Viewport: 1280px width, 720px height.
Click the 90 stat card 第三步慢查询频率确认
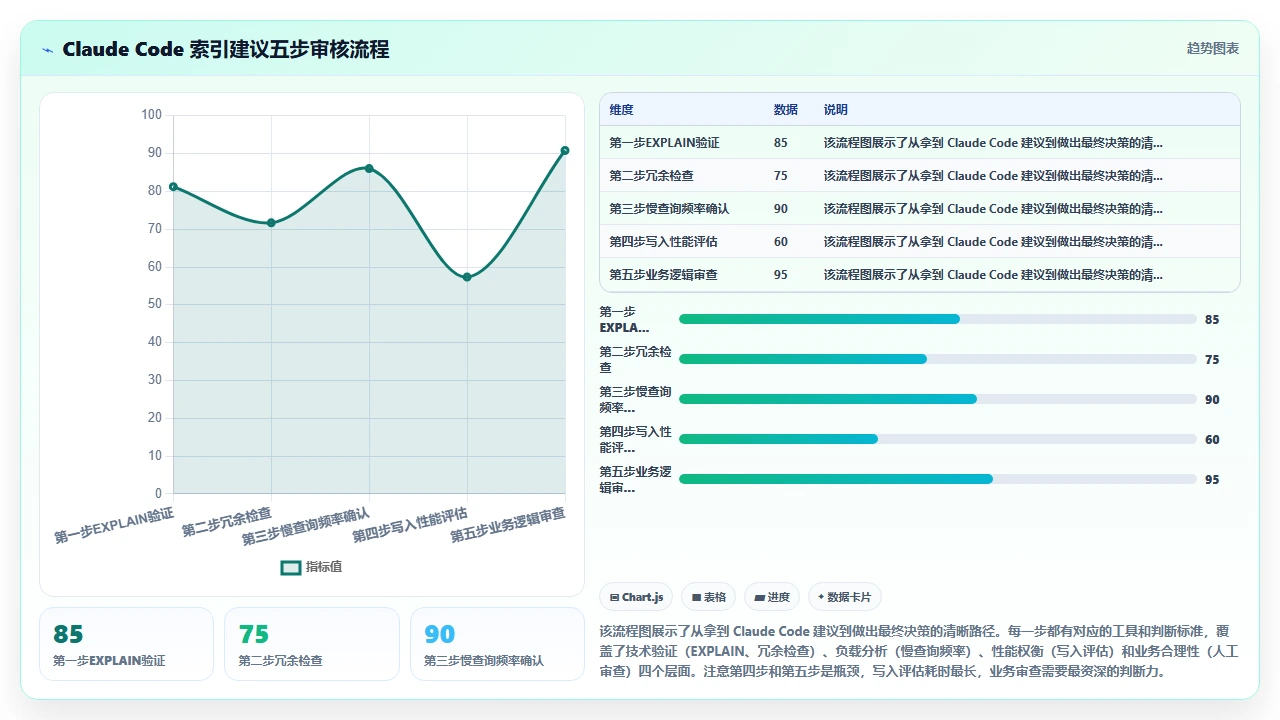(497, 644)
